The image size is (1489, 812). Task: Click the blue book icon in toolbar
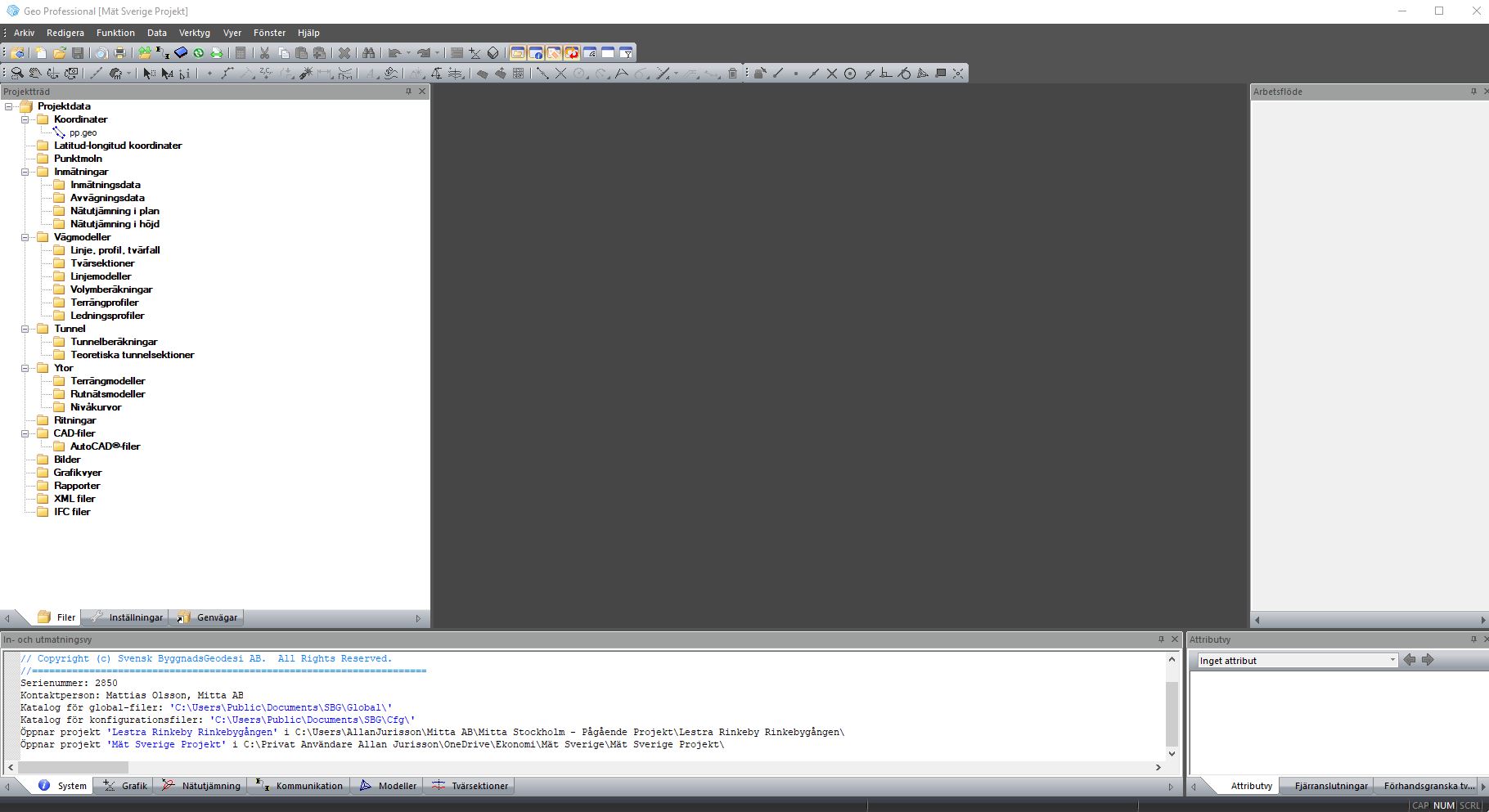click(181, 52)
